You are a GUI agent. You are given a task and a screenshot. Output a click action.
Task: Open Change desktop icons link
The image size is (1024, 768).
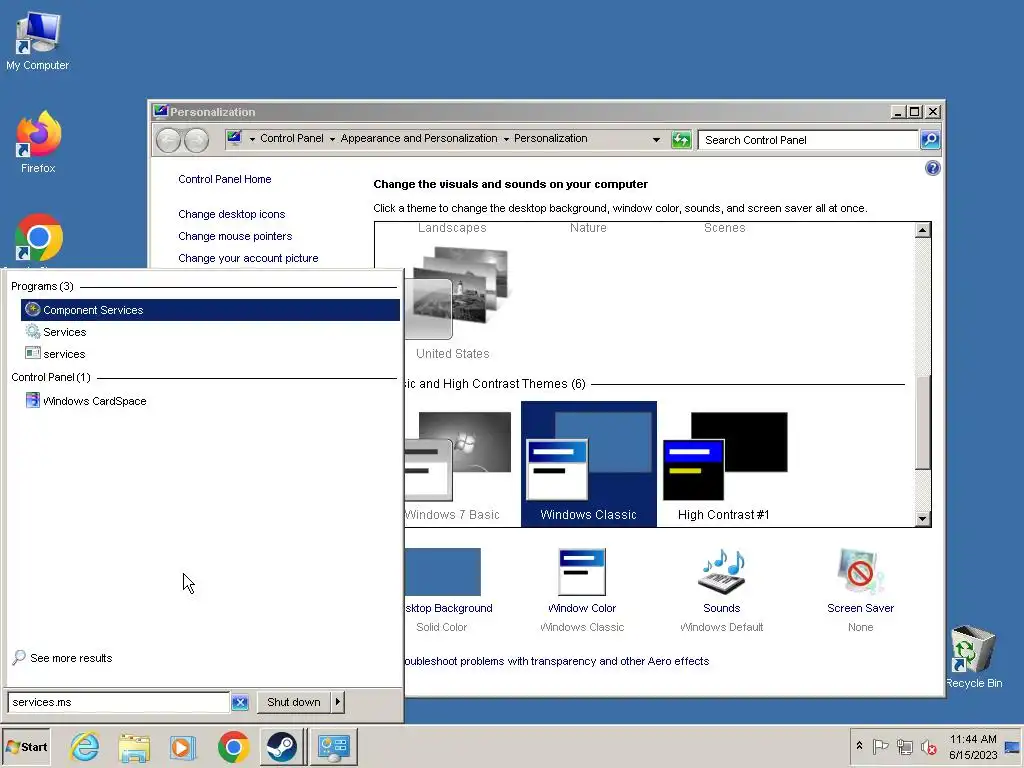coord(232,214)
